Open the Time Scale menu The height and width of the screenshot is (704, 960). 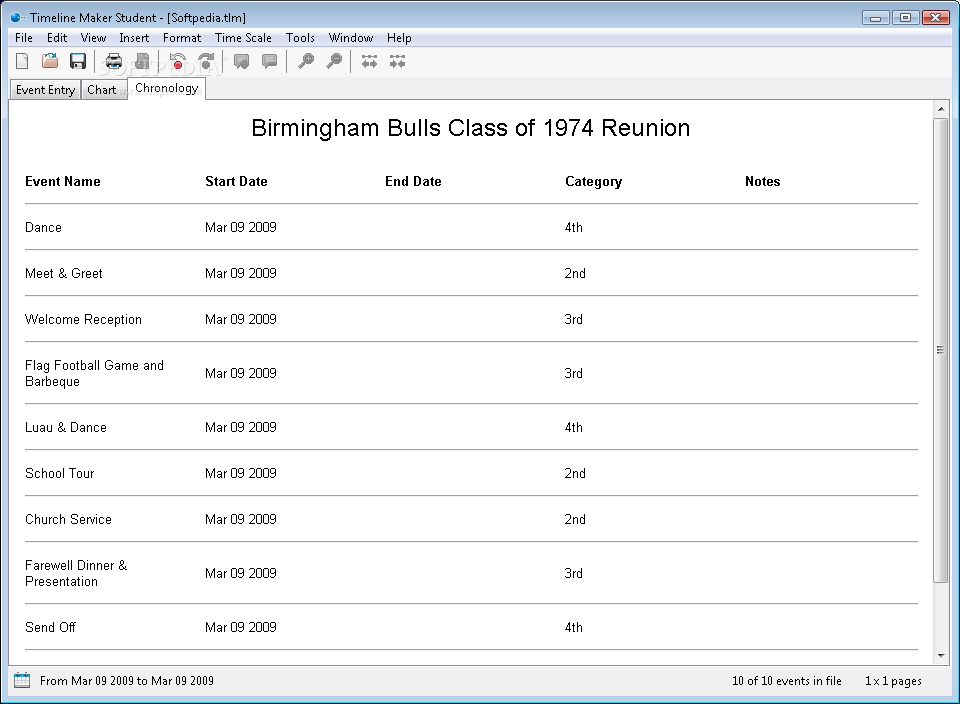click(x=243, y=38)
